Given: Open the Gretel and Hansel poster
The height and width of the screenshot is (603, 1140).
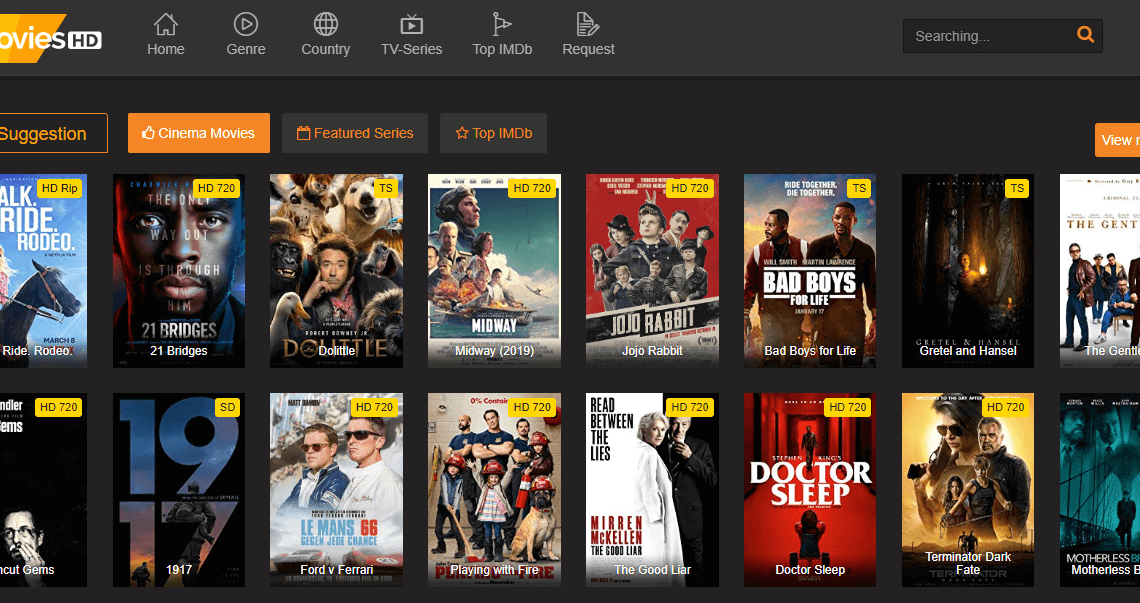Looking at the screenshot, I should [968, 271].
